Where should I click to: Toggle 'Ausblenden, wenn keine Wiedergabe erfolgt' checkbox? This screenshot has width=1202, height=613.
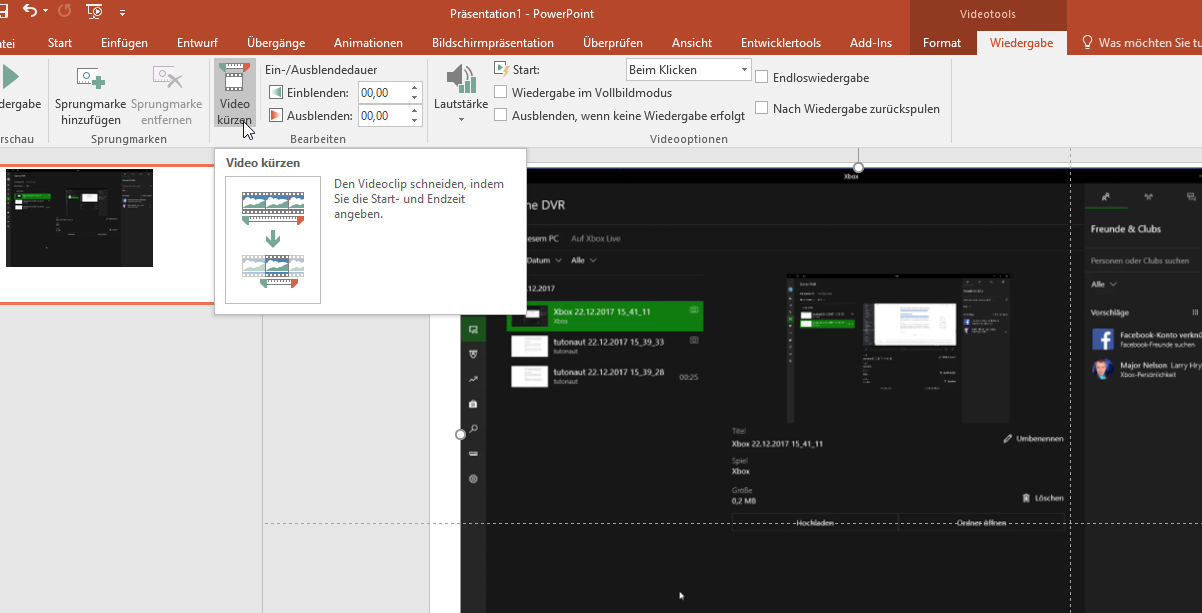501,115
